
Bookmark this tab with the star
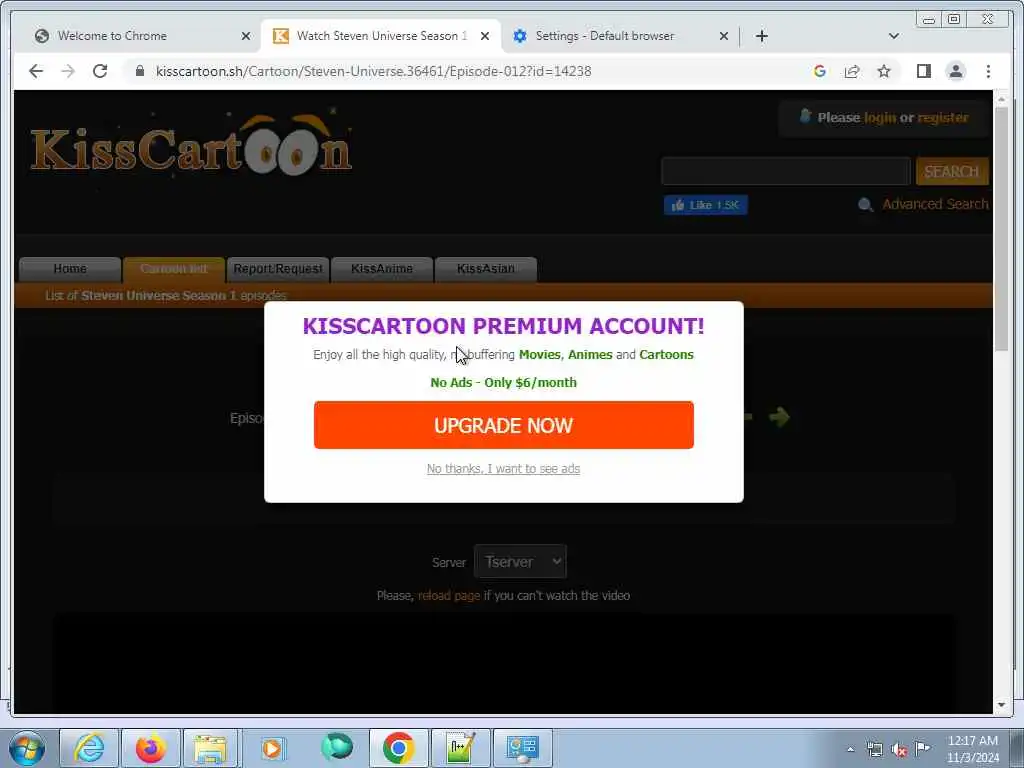click(x=884, y=71)
